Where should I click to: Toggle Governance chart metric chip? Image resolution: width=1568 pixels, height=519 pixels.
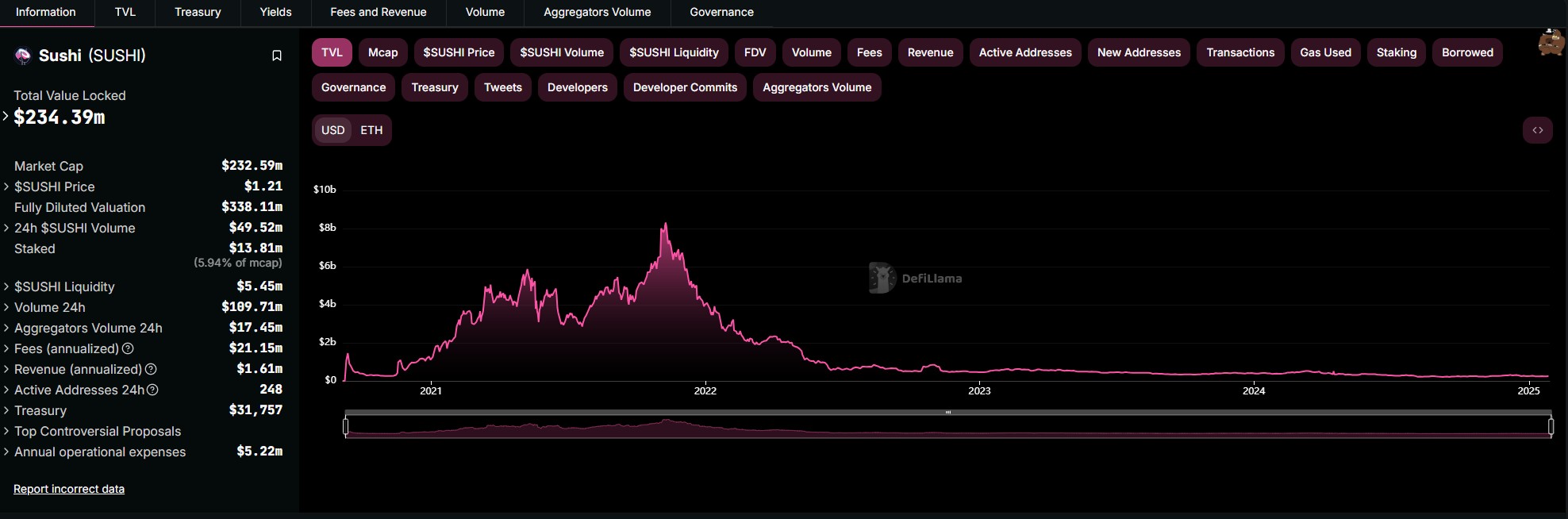pos(353,87)
